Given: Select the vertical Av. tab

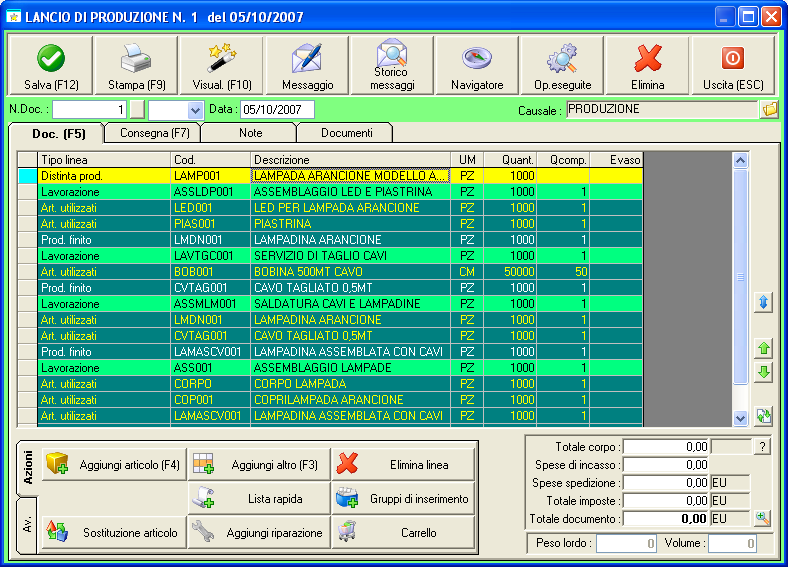Looking at the screenshot, I should [28, 525].
